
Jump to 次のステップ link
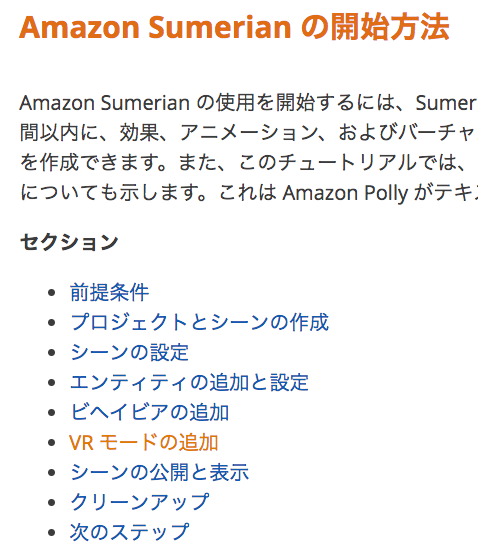click(129, 532)
